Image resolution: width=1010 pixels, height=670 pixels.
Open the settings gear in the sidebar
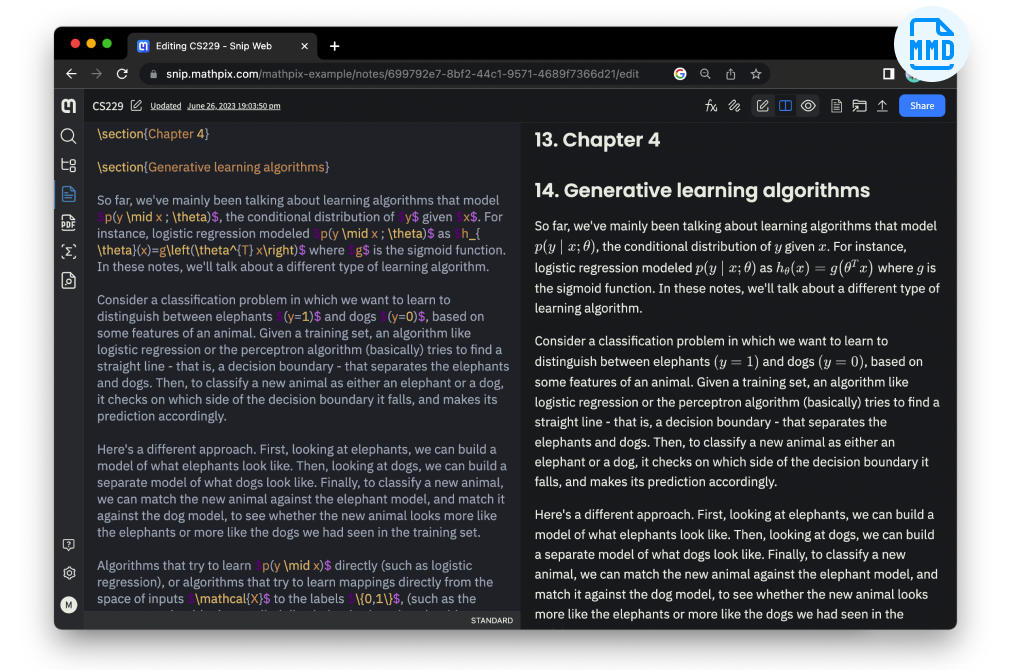(68, 574)
